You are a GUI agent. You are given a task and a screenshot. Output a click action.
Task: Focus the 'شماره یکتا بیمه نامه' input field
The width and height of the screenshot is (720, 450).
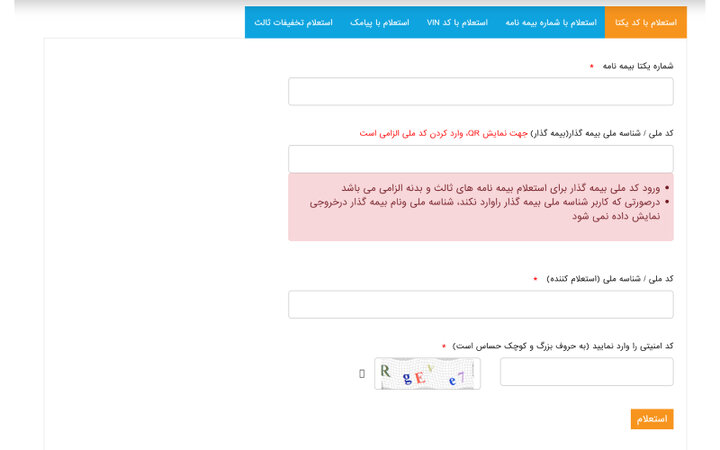pos(481,91)
